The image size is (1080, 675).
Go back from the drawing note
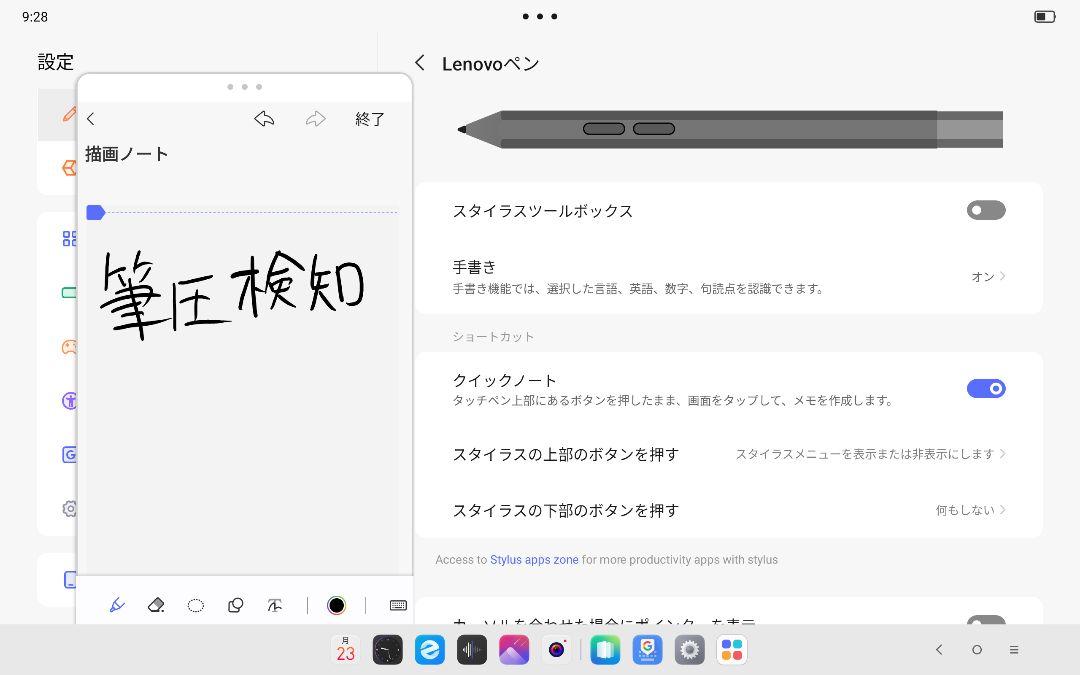(91, 118)
